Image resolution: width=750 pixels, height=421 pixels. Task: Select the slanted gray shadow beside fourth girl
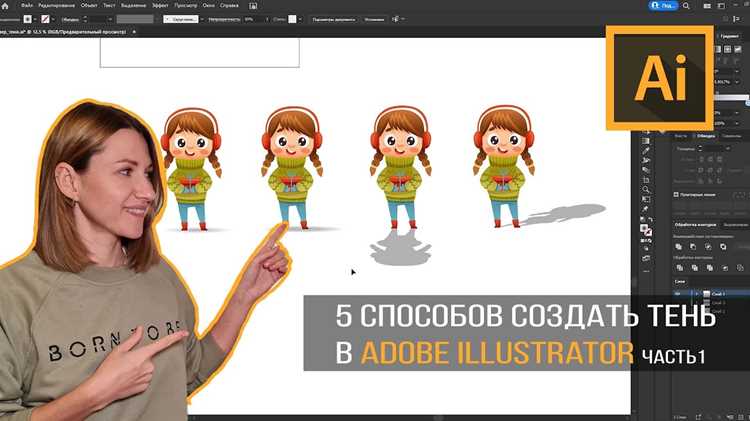tap(563, 213)
